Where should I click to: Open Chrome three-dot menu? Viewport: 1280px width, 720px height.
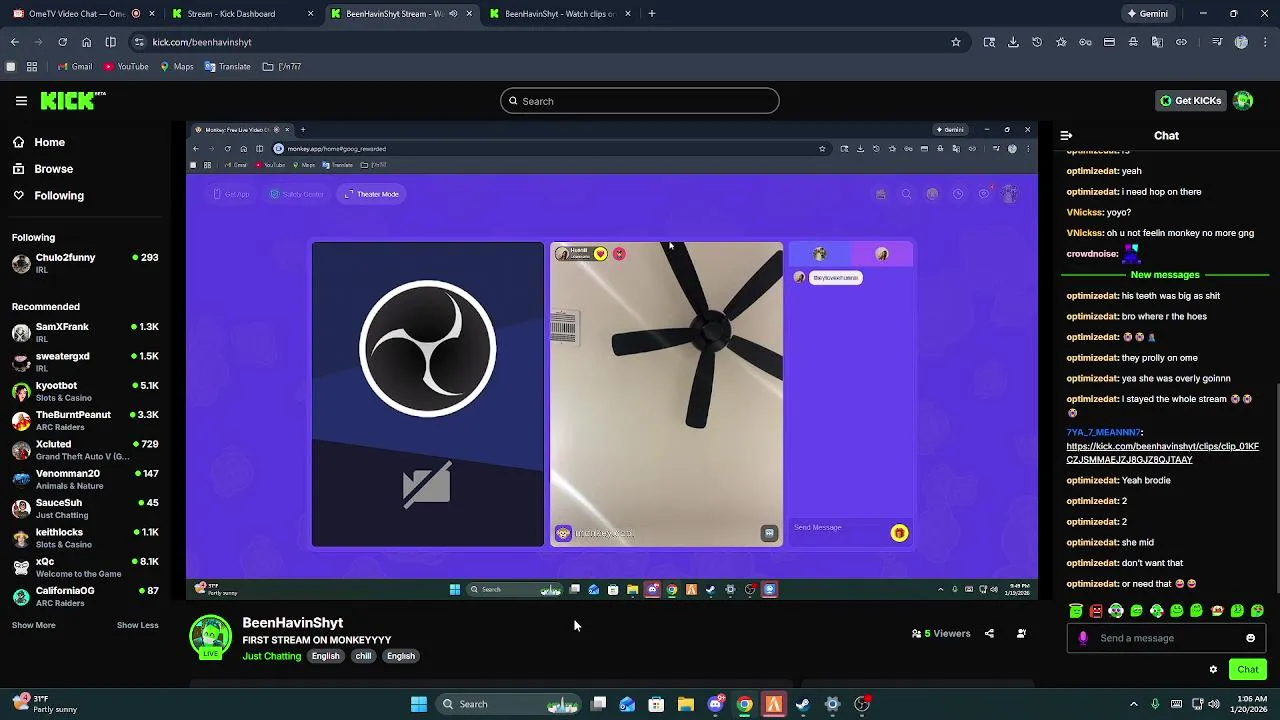pyautogui.click(x=1265, y=42)
